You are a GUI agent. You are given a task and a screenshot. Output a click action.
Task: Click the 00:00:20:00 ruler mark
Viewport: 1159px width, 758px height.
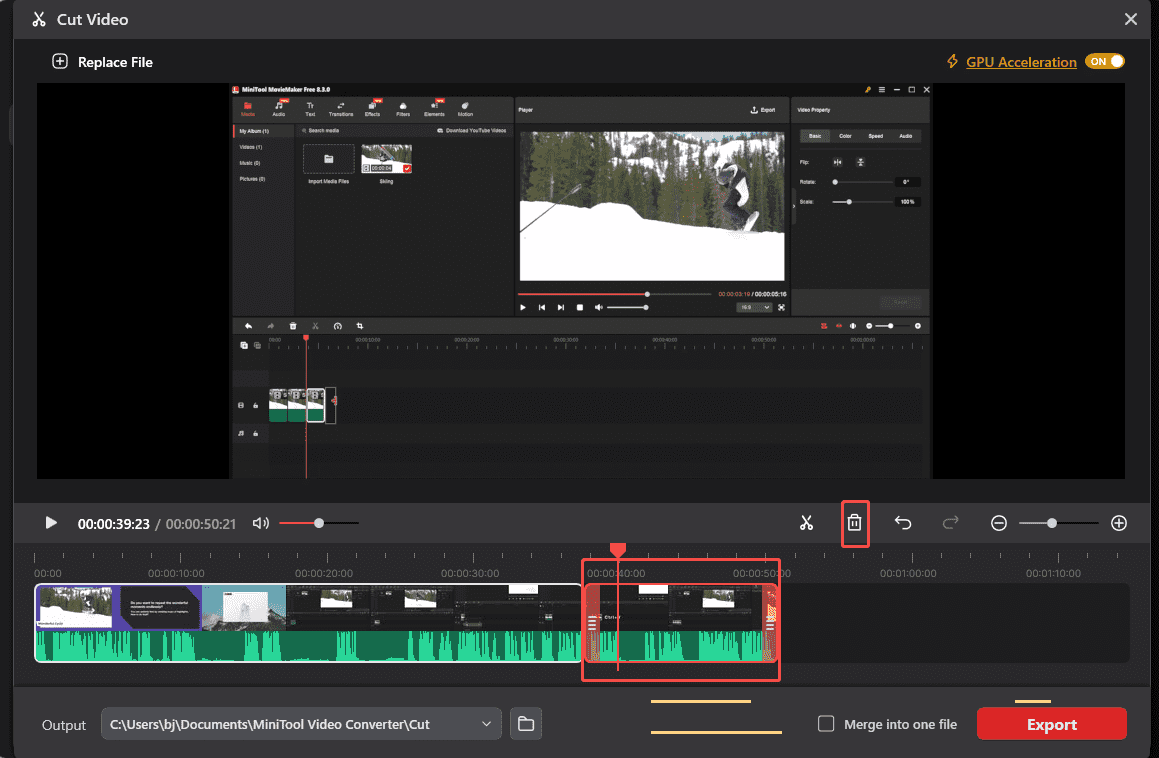(324, 573)
